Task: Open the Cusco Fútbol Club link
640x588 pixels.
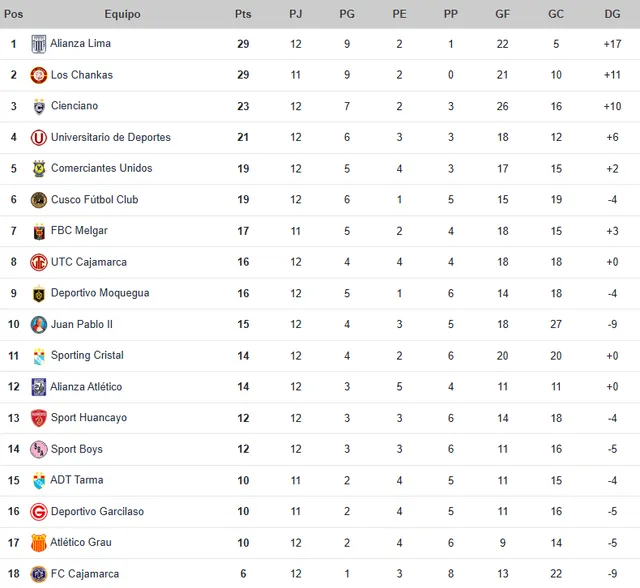Action: point(94,200)
